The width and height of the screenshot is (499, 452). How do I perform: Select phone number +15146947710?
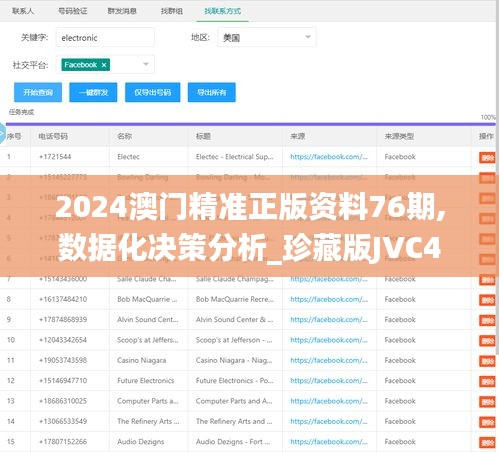coord(63,381)
